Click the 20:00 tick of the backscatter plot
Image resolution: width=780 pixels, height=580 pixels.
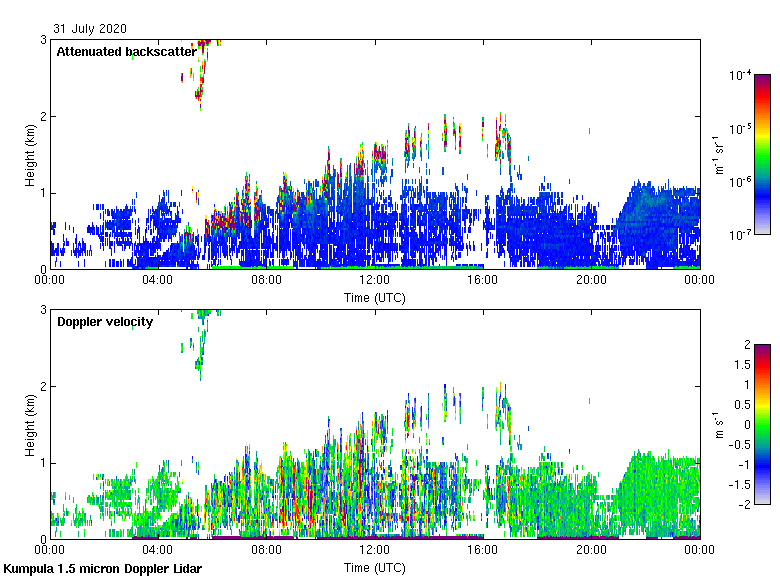[591, 280]
